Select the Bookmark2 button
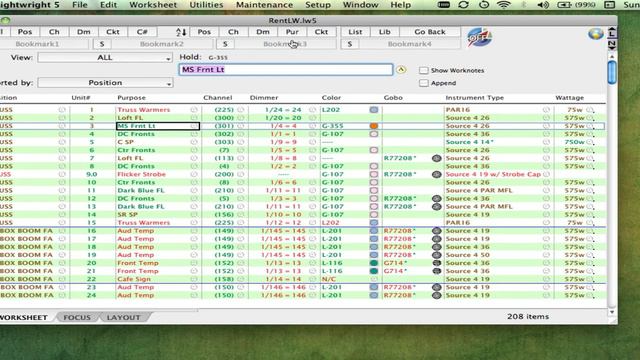 162,44
